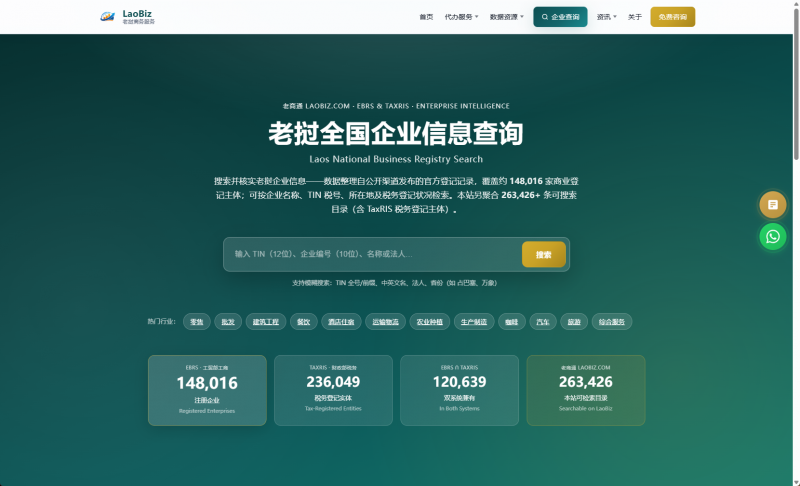Click the LaoBiz brand name text
The width and height of the screenshot is (800, 486).
click(137, 14)
